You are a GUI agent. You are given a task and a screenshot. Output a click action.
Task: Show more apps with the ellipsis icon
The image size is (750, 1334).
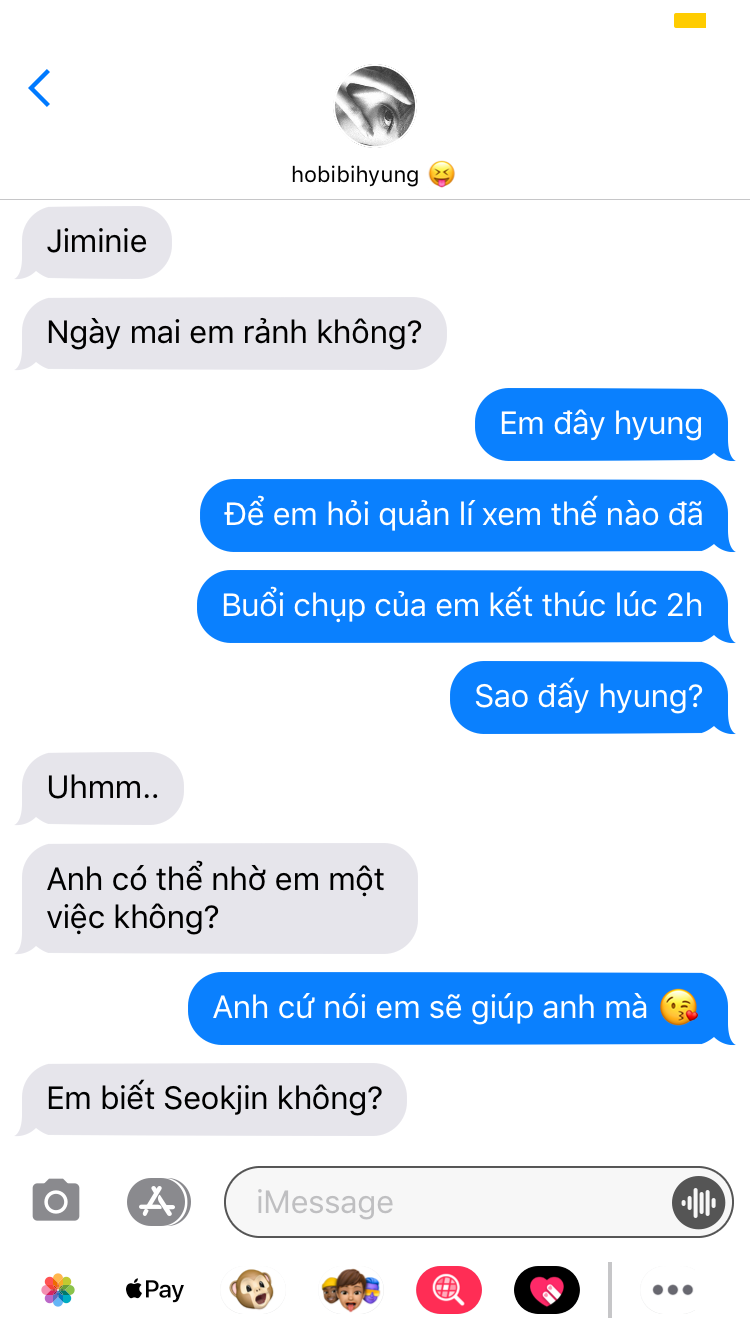pyautogui.click(x=673, y=1290)
